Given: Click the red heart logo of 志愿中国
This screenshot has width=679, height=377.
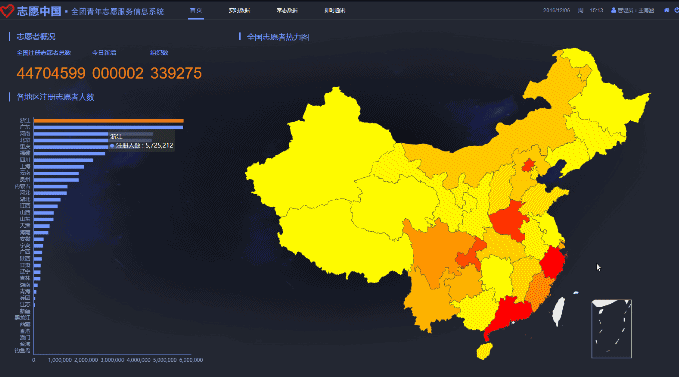Looking at the screenshot, I should coord(7,11).
